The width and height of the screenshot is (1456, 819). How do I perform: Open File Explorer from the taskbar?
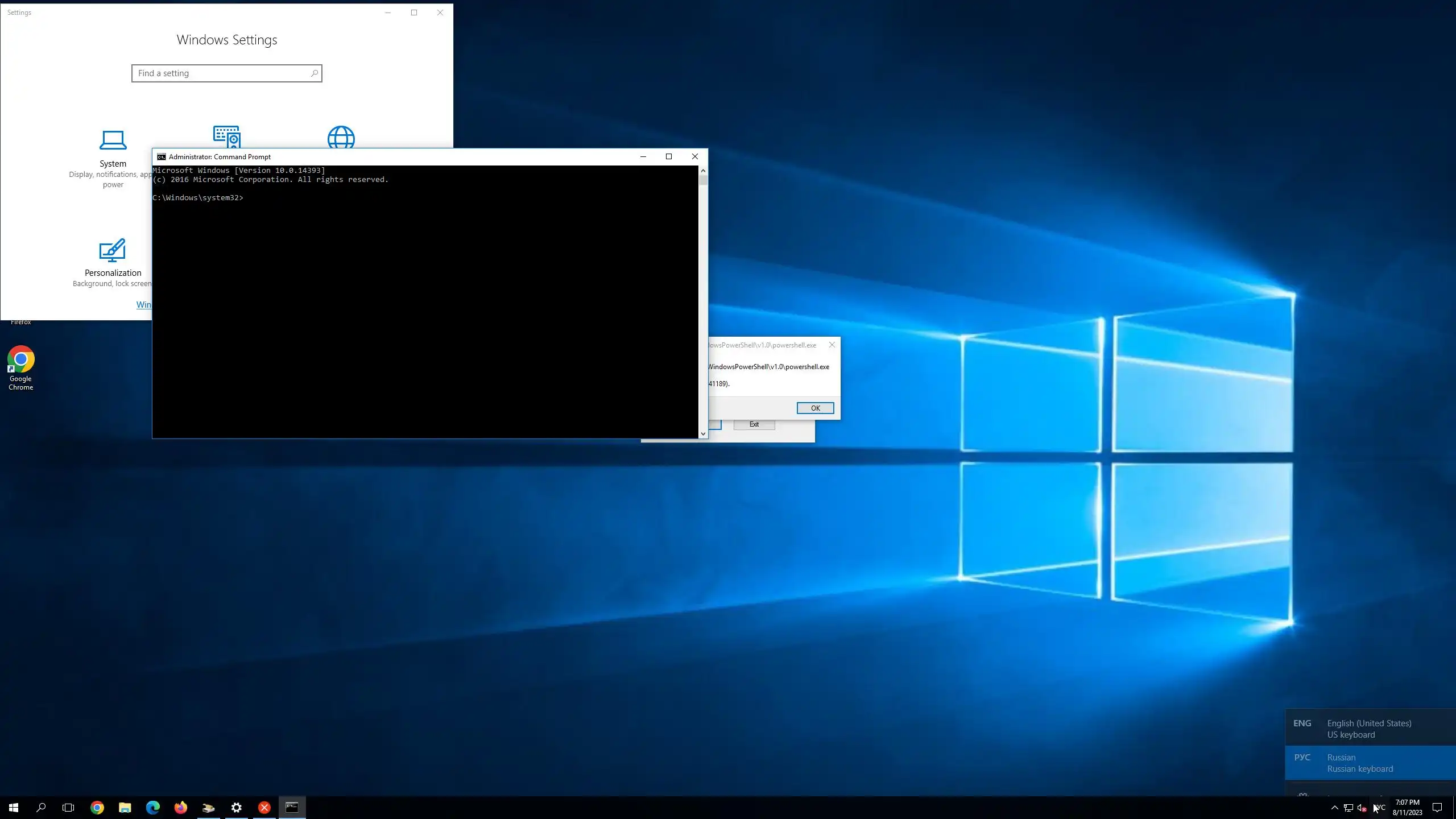click(x=125, y=807)
